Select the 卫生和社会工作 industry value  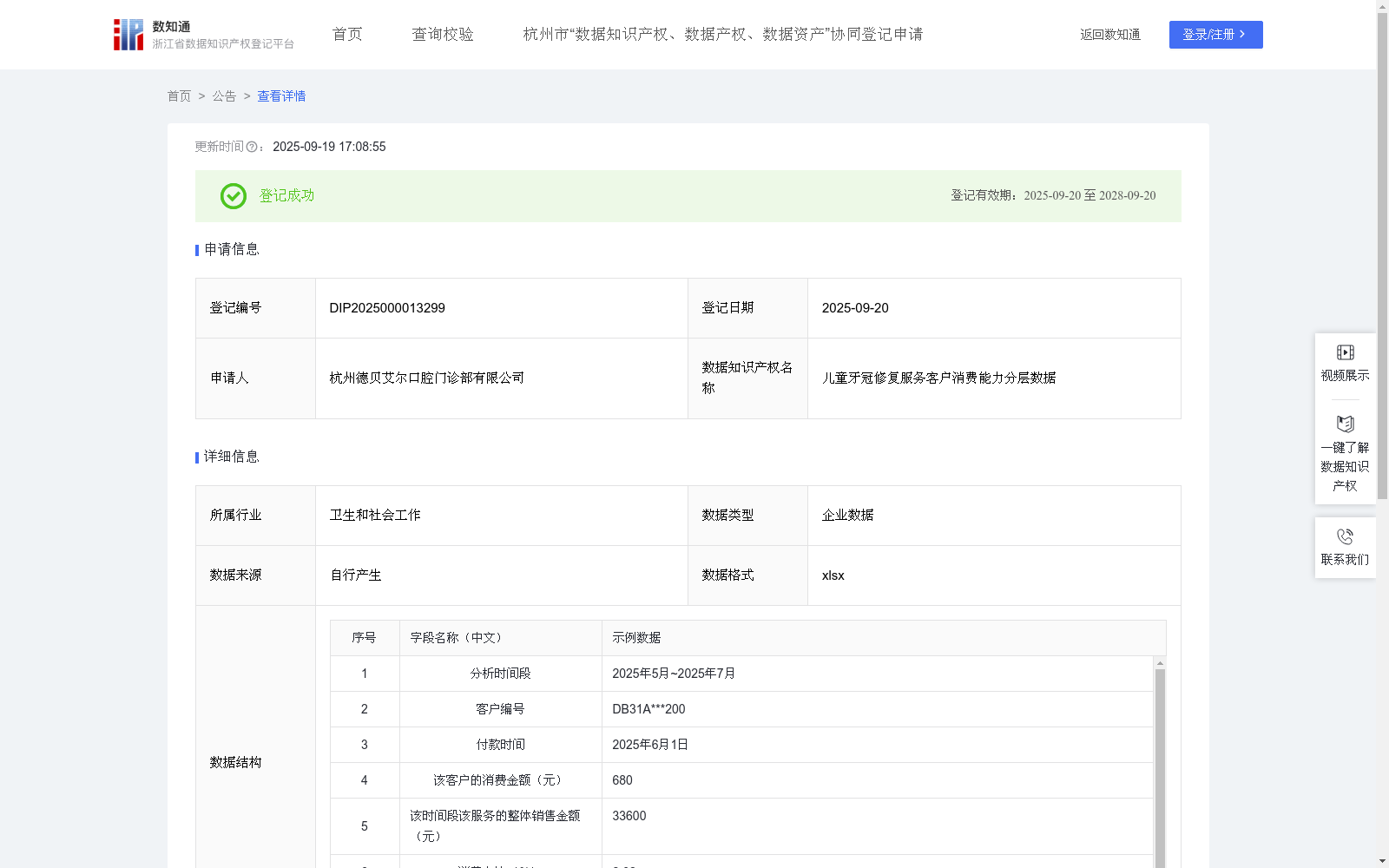tap(375, 516)
